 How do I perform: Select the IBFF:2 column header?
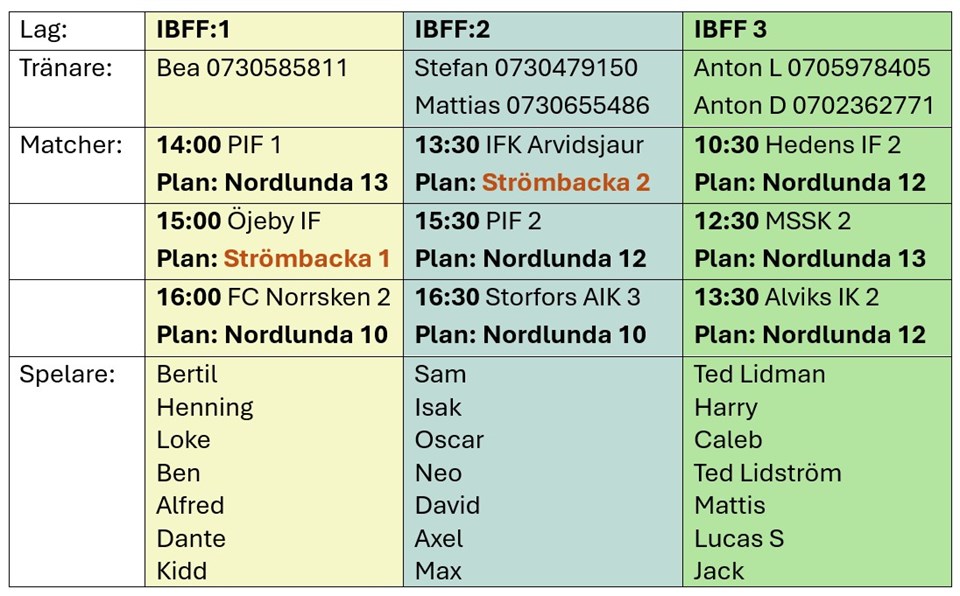[x=542, y=31]
